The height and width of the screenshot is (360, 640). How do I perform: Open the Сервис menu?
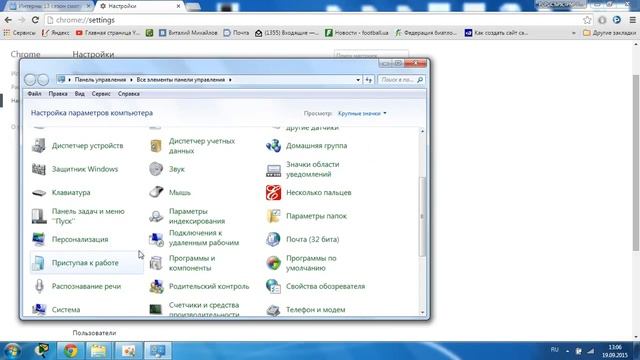coord(101,94)
